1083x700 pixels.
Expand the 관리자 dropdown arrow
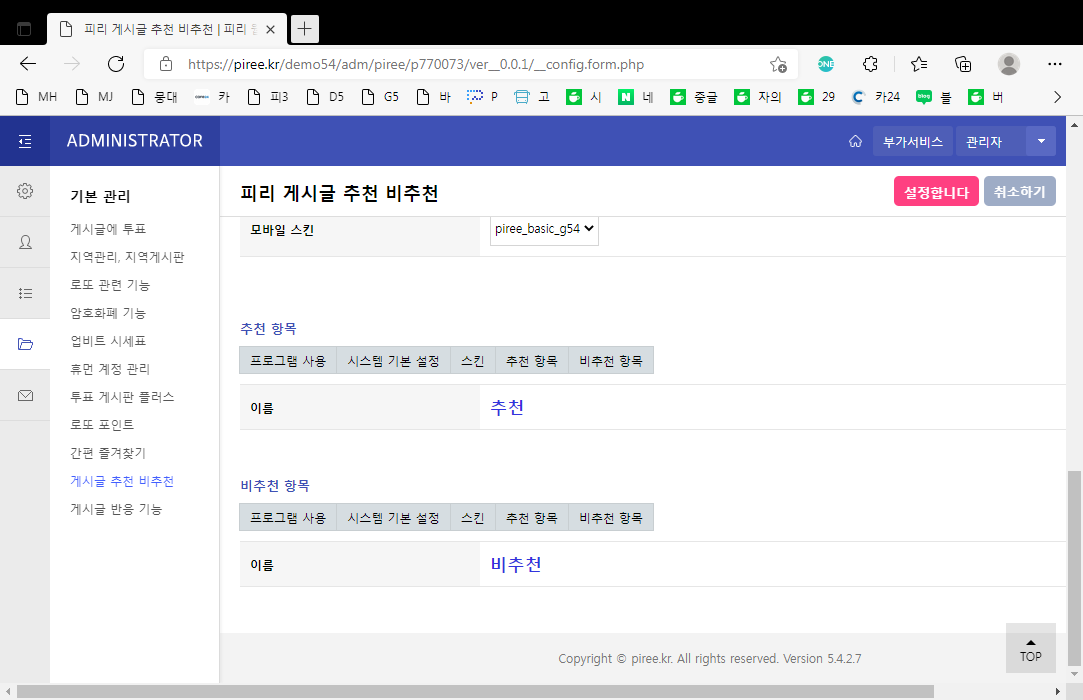[1040, 142]
